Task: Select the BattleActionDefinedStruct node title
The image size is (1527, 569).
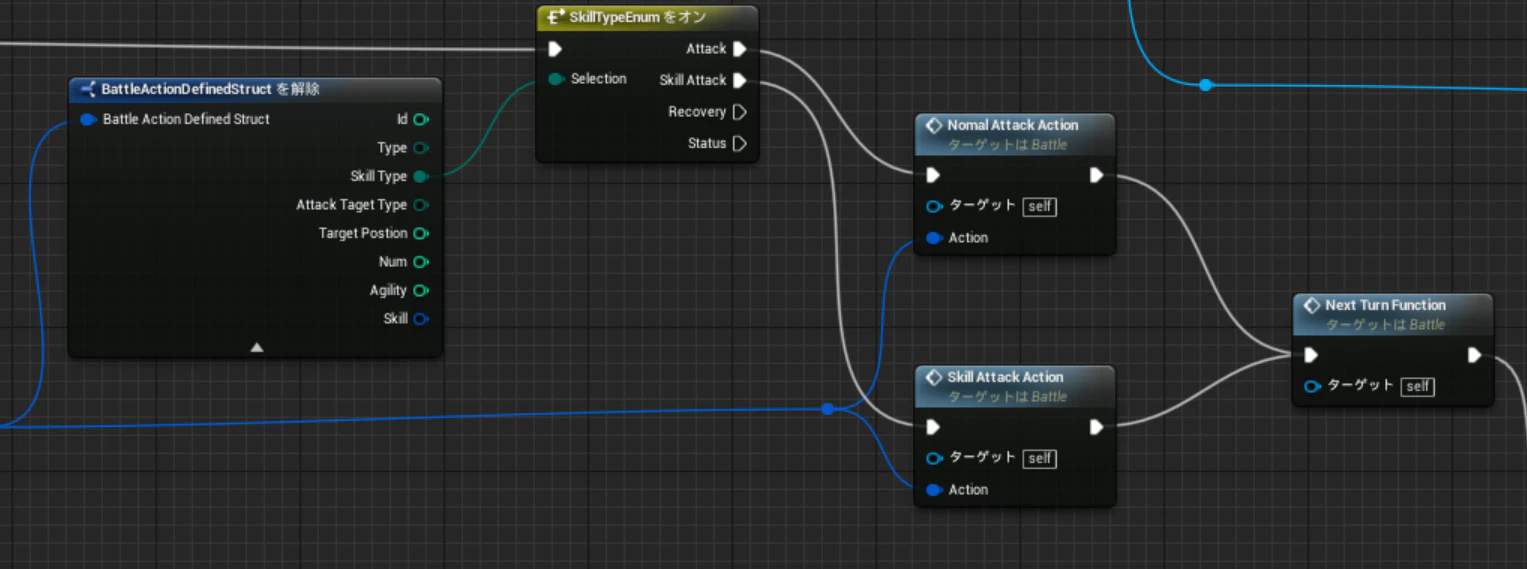Action: click(x=210, y=89)
